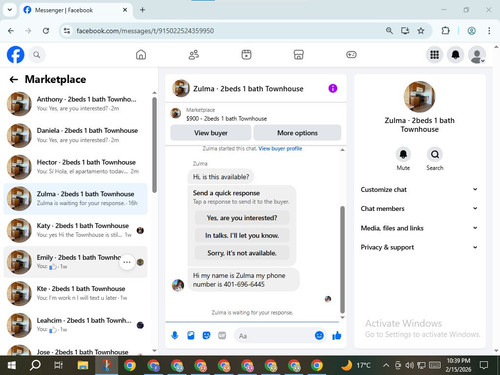Open the View buyer profile link
Screen dimensions: 500x375
pos(280,148)
